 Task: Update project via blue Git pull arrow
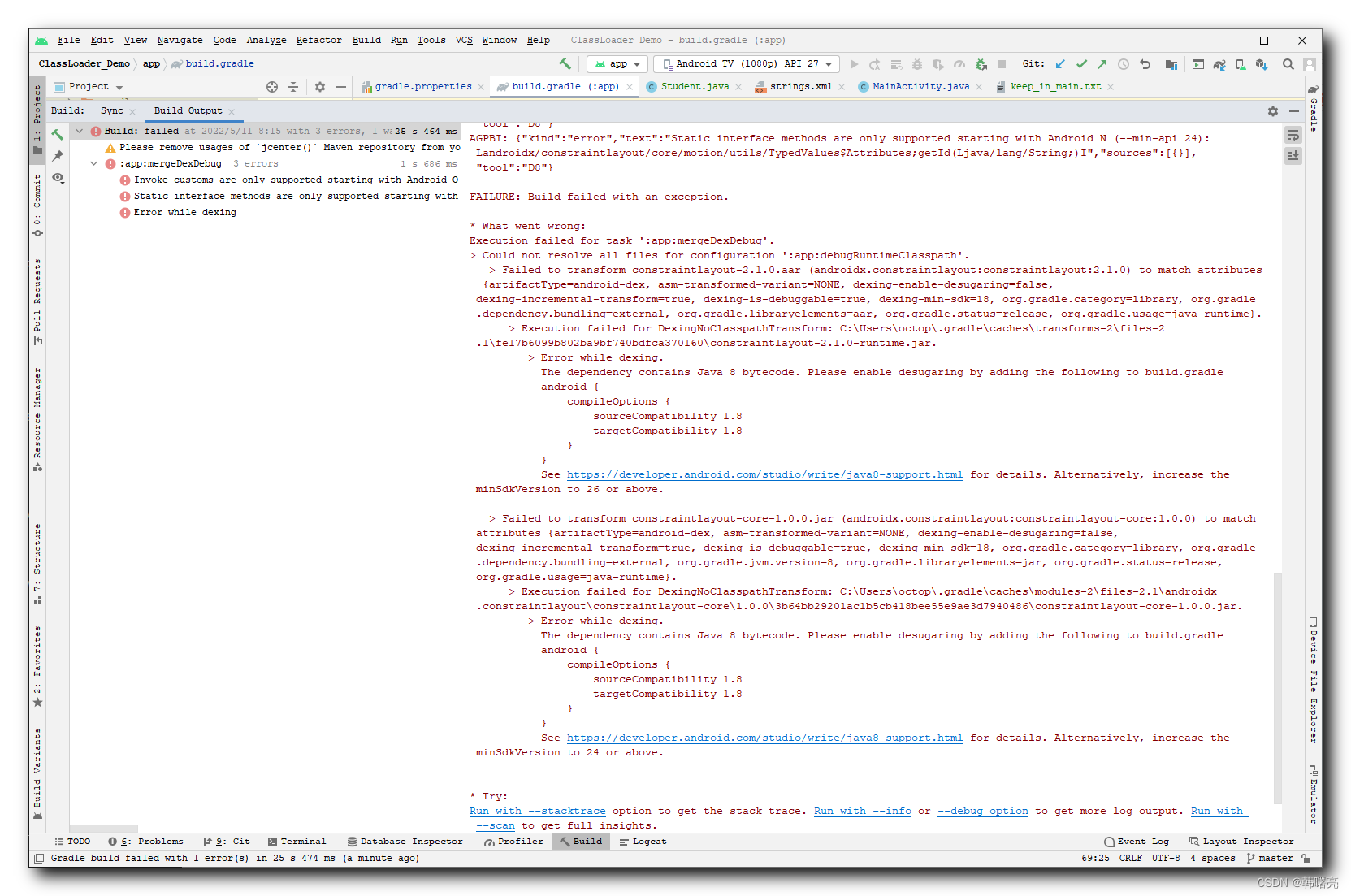point(1060,64)
